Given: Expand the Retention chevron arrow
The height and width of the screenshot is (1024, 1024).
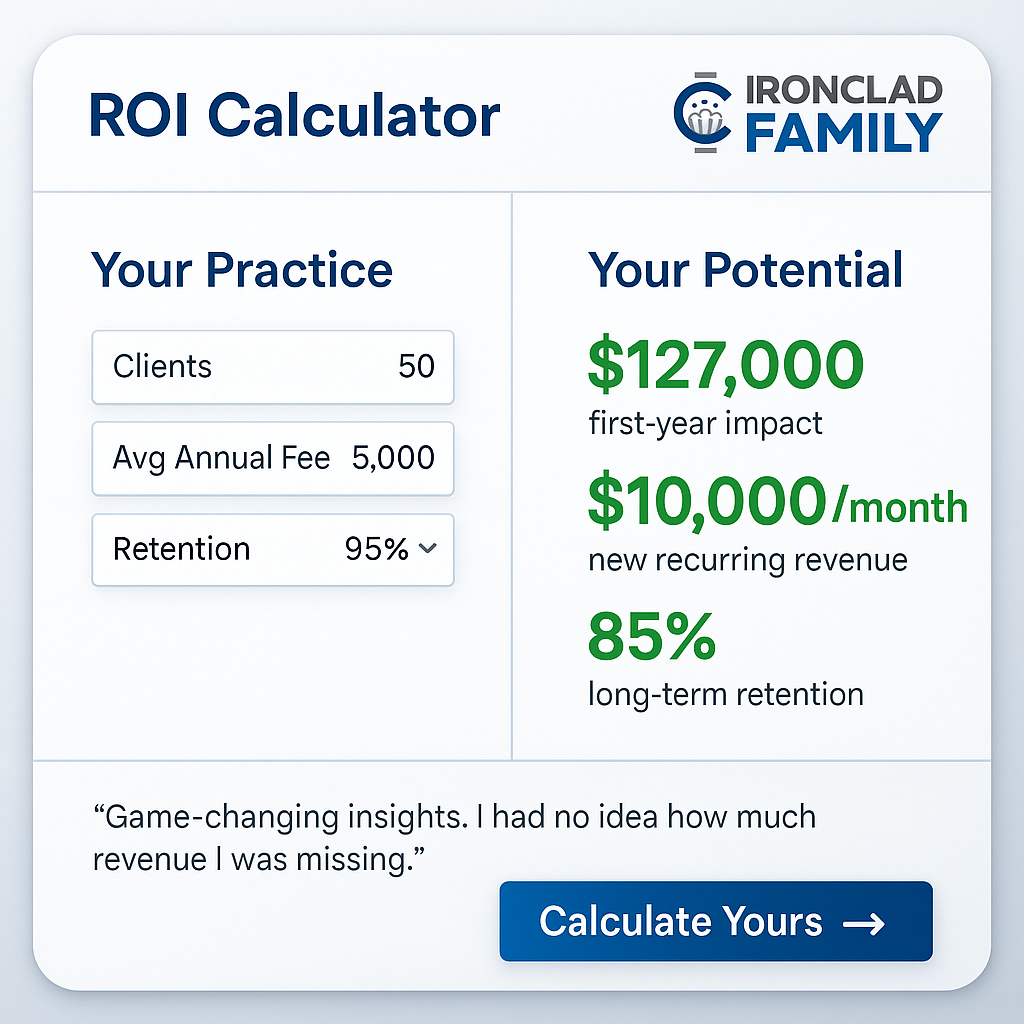Looking at the screenshot, I should [428, 549].
